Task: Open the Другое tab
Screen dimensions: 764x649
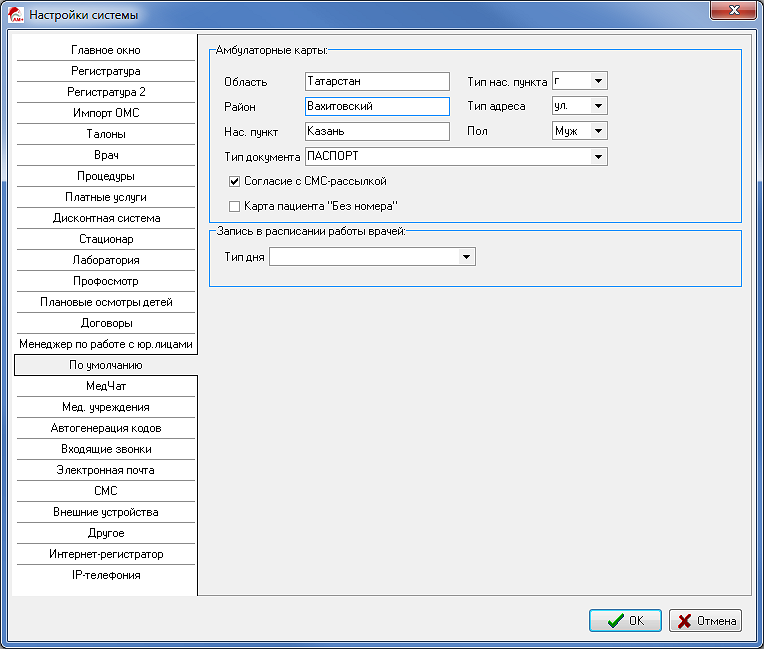Action: pyautogui.click(x=106, y=533)
